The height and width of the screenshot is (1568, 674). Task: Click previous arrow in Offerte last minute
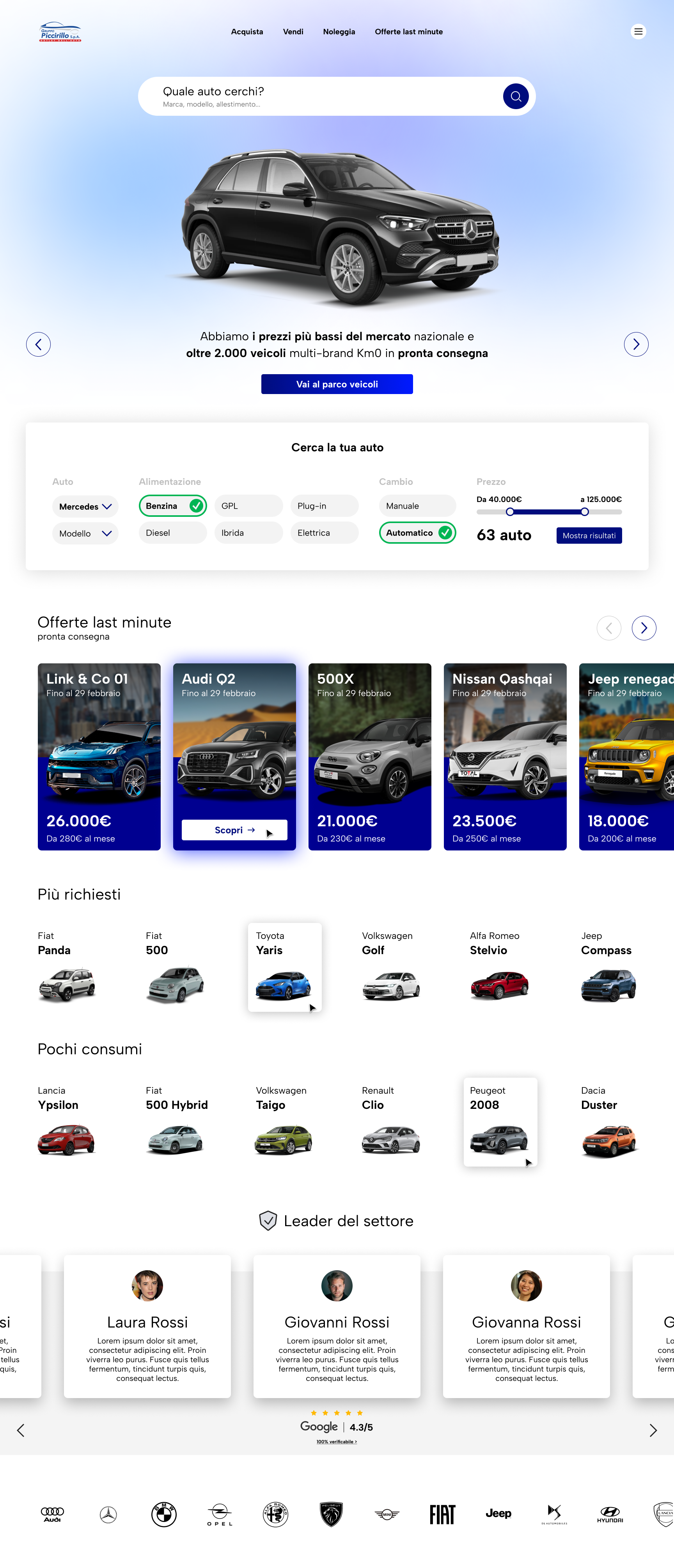click(x=609, y=628)
